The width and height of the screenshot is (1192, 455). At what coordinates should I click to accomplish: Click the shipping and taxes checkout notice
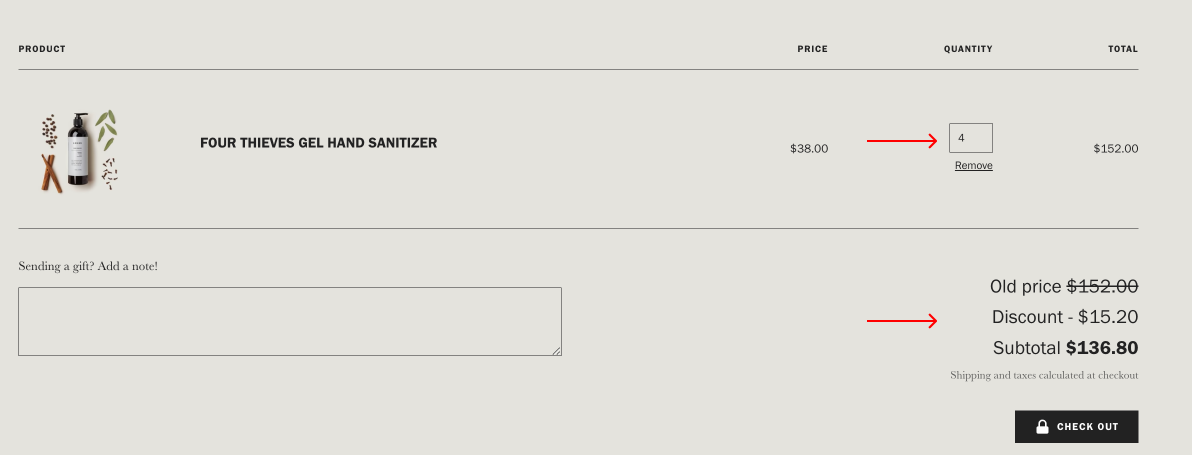(x=1044, y=375)
